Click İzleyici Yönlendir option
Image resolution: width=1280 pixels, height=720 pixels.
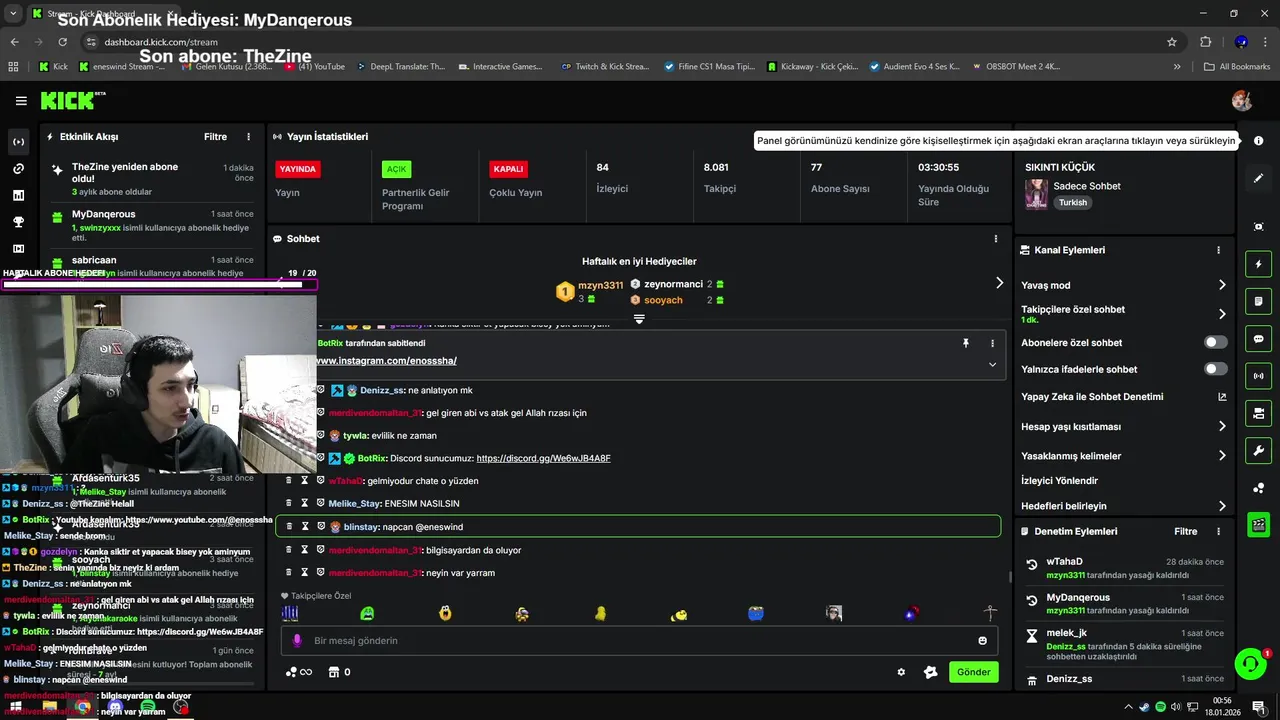1059,481
